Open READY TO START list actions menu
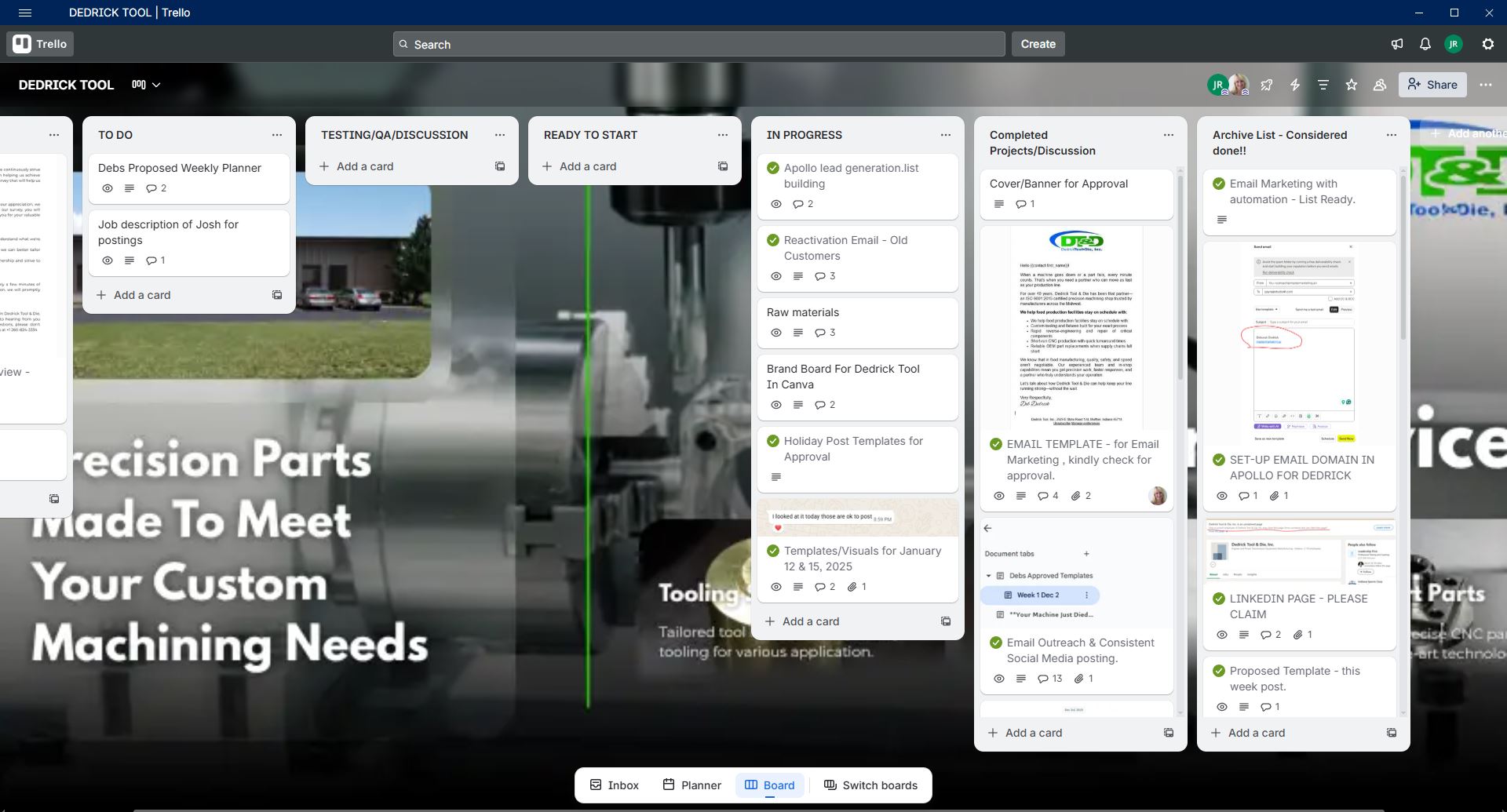The image size is (1507, 812). [723, 135]
